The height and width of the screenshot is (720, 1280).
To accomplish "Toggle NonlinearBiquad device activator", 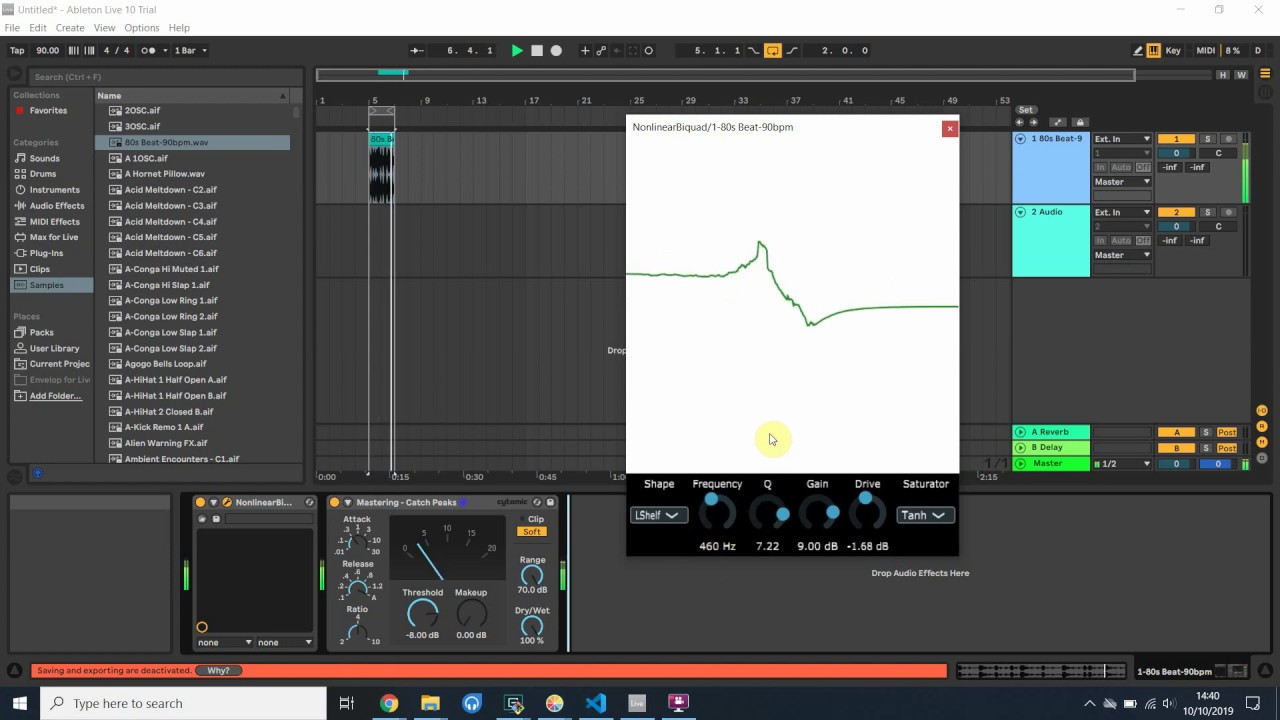I will [200, 502].
